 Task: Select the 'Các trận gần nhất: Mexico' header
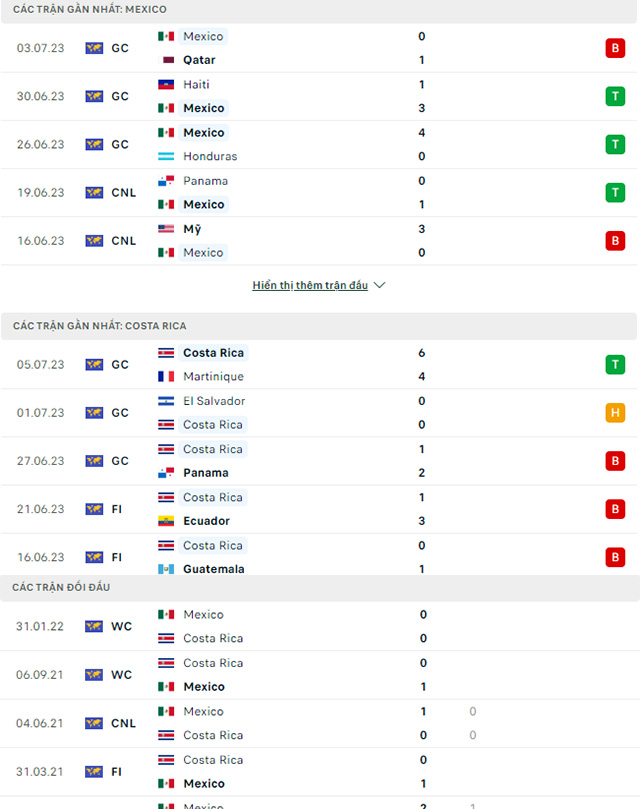[90, 9]
